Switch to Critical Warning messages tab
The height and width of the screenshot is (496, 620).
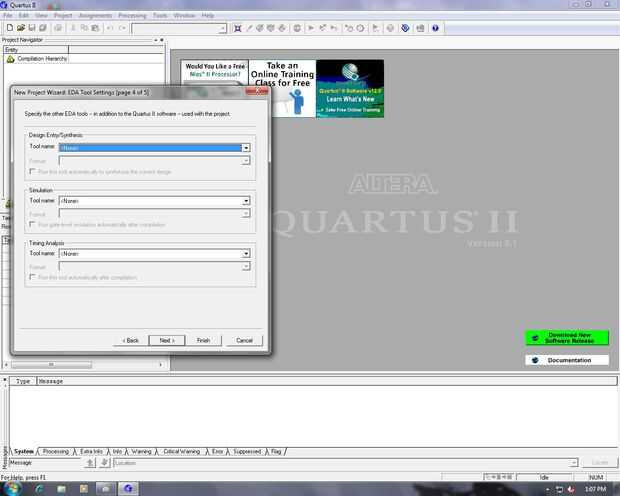coord(181,451)
